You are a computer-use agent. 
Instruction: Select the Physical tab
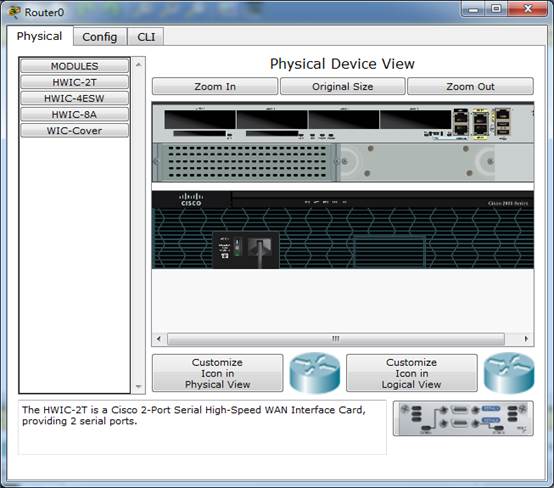click(x=40, y=36)
